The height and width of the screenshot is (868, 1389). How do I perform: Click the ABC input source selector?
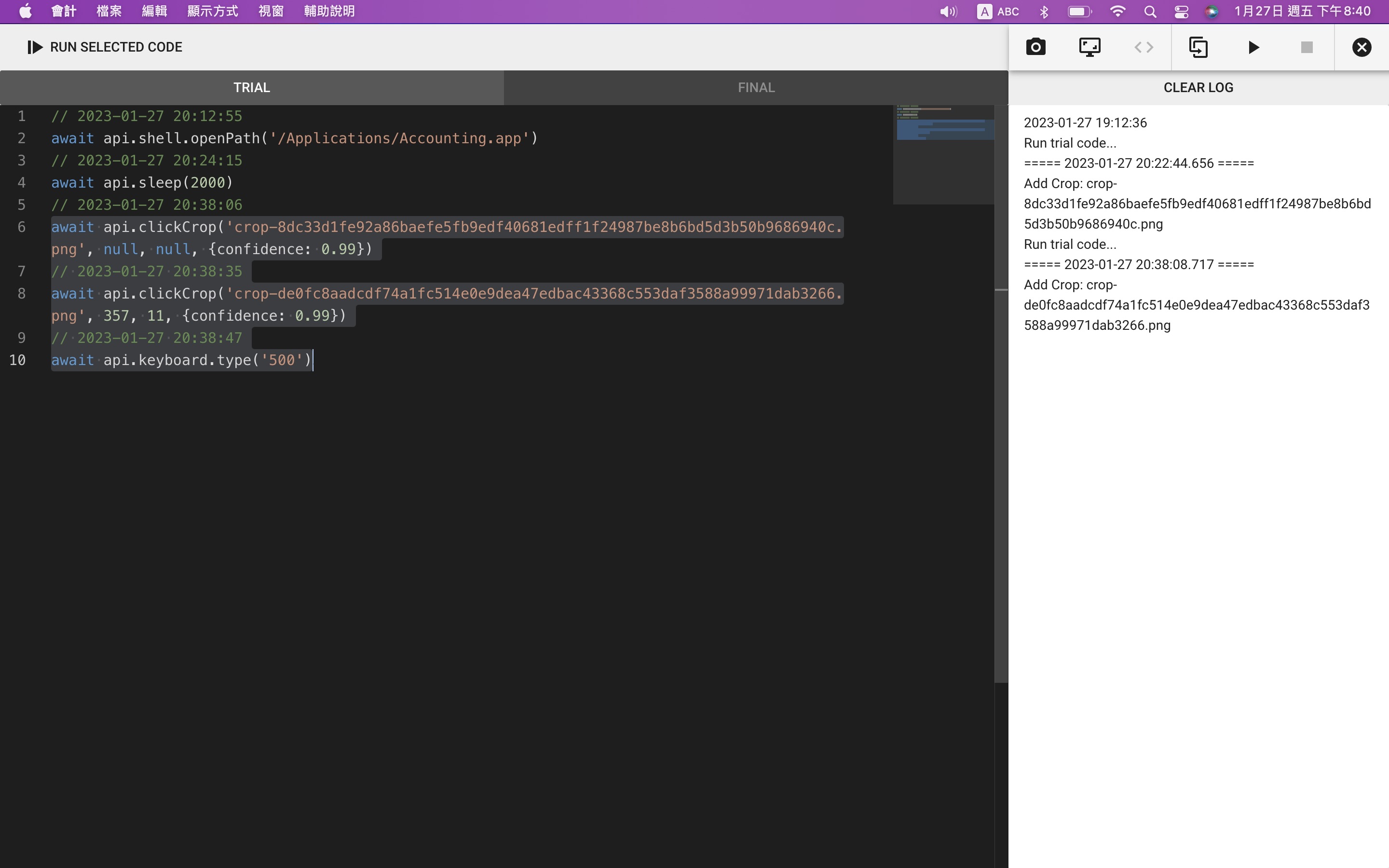998,12
